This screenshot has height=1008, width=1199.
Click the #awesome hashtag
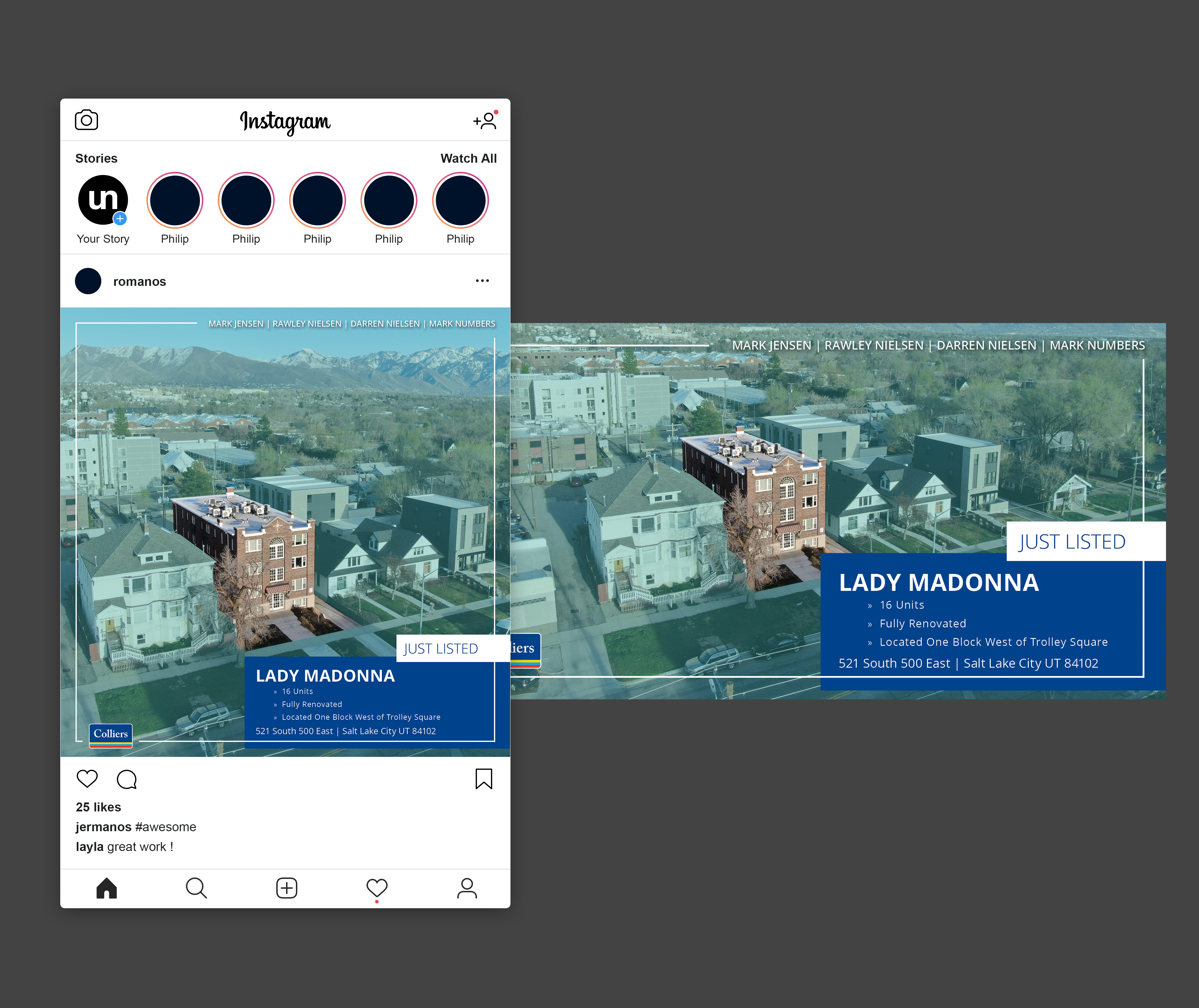click(166, 827)
